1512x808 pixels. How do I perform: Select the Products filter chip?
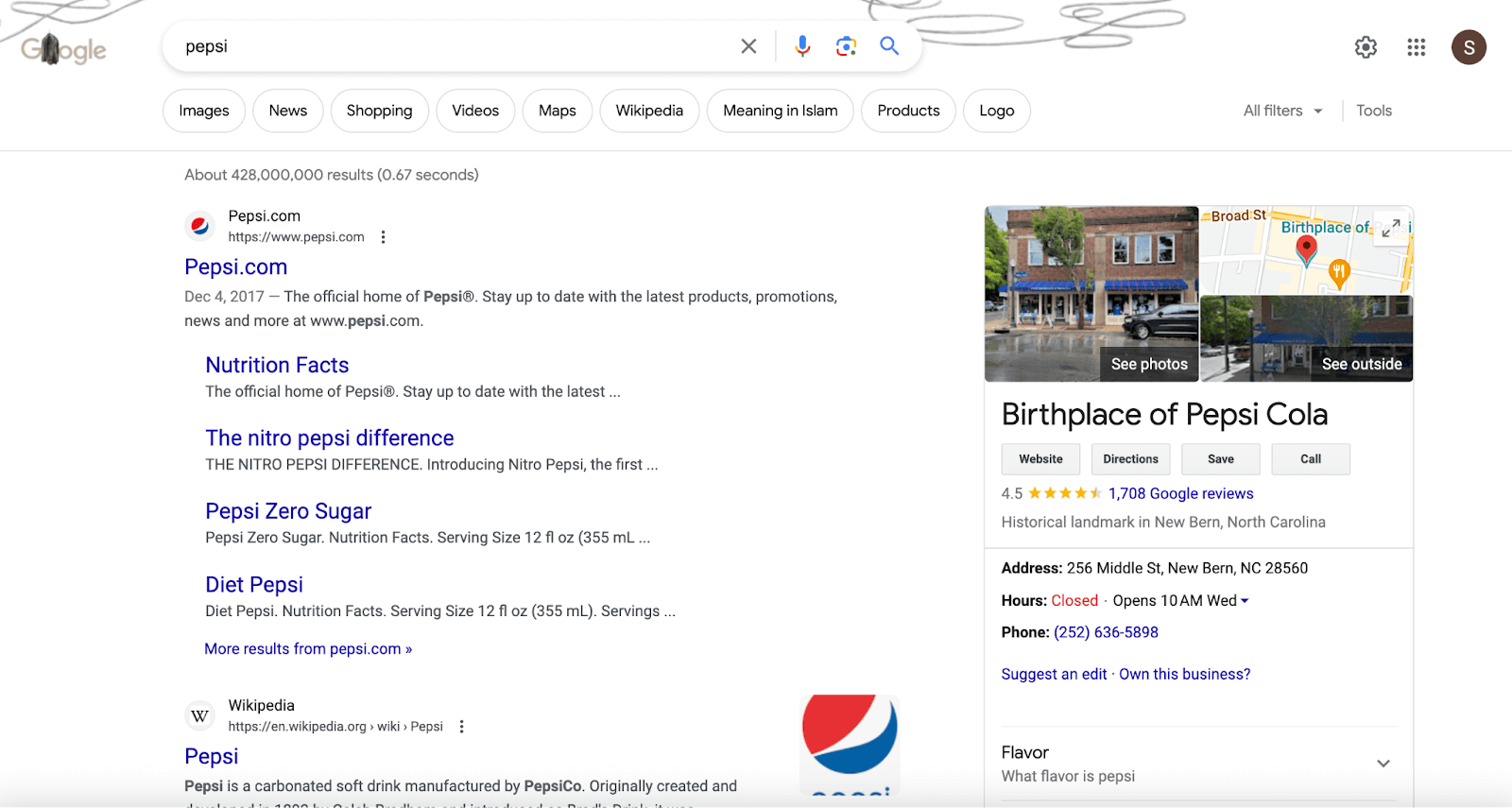[x=908, y=111]
